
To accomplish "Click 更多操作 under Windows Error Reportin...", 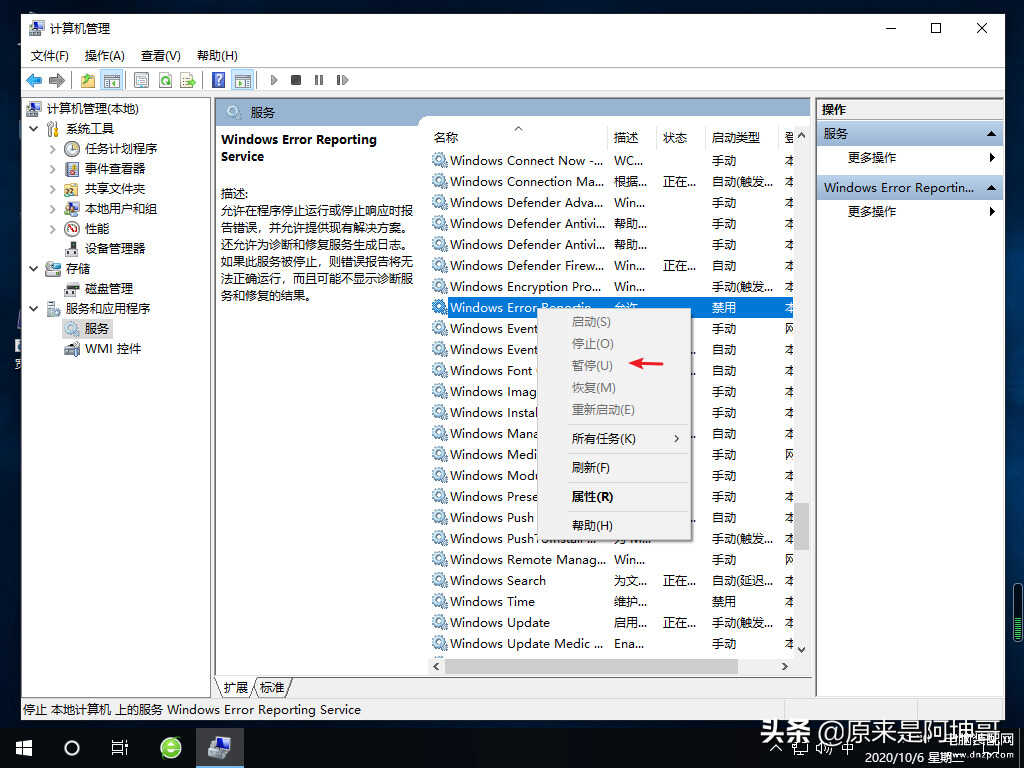I will click(x=872, y=212).
